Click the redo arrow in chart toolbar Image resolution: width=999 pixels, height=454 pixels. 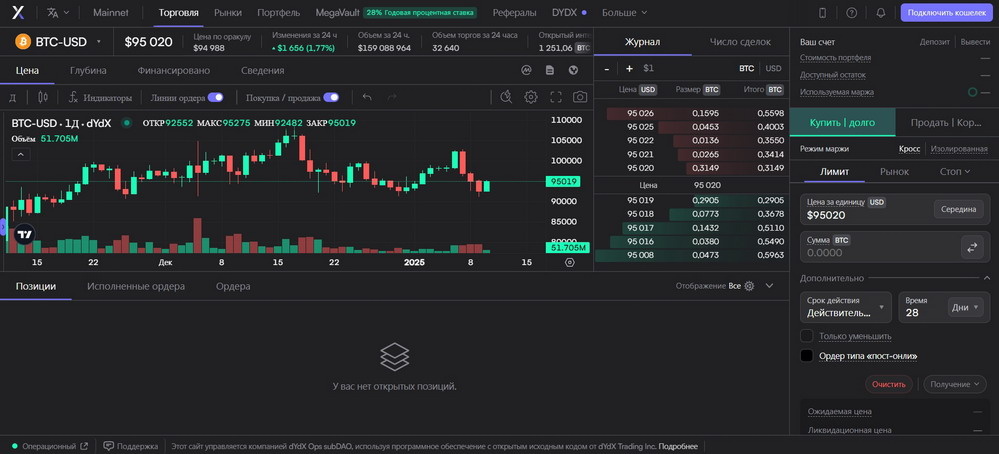[392, 97]
